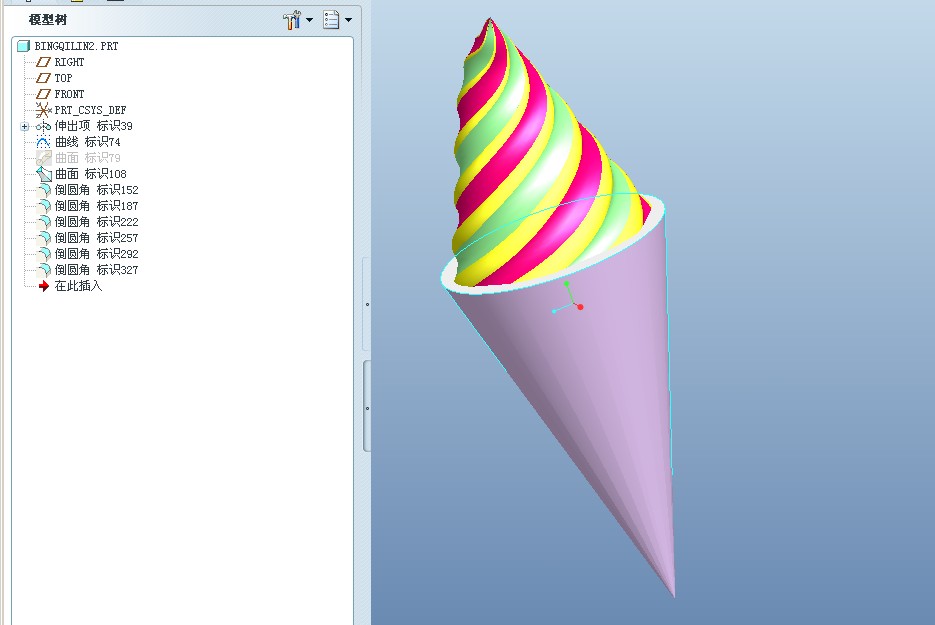
Task: Open the show list dropdown arrow
Action: click(x=348, y=20)
